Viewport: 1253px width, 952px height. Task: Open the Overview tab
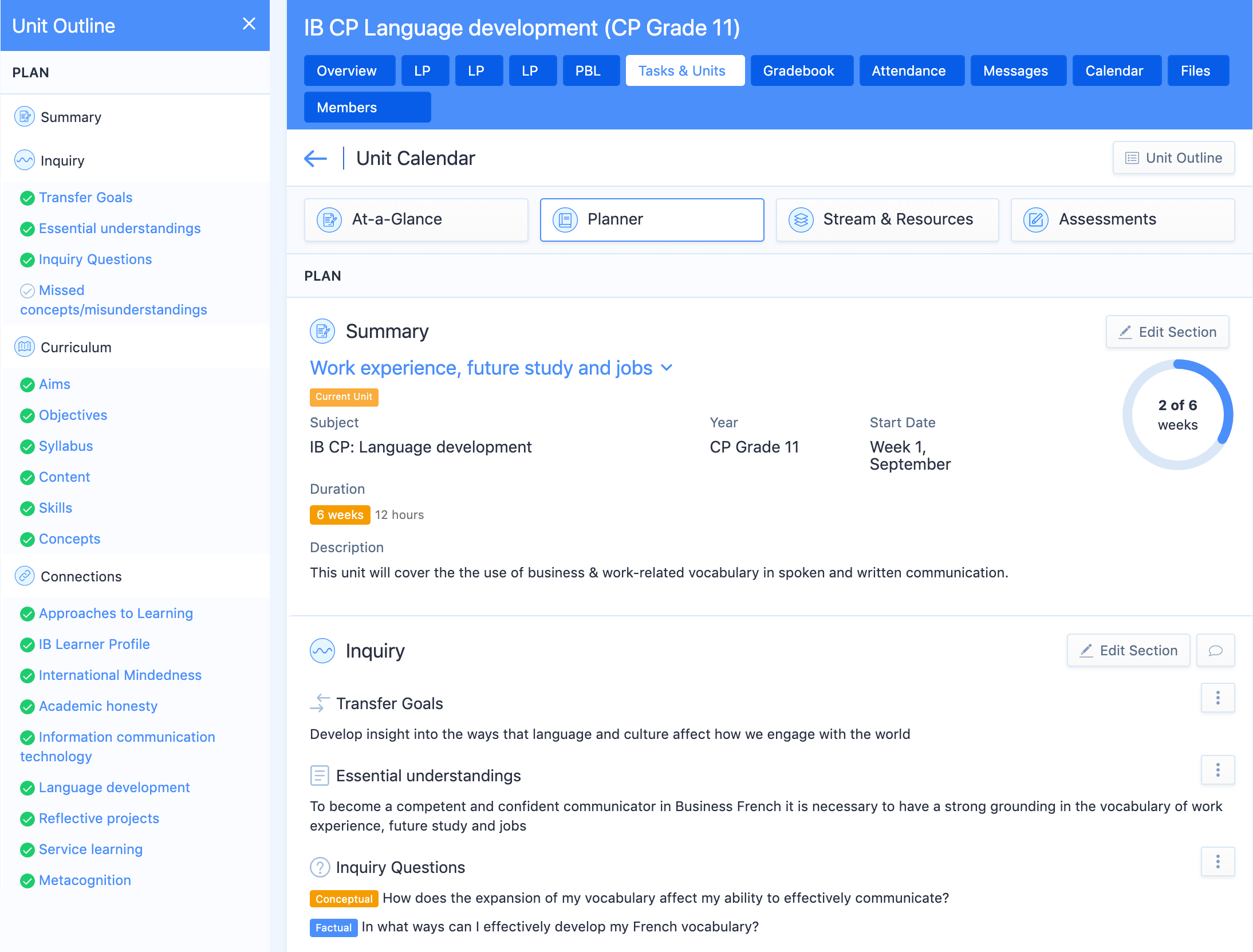click(x=349, y=70)
